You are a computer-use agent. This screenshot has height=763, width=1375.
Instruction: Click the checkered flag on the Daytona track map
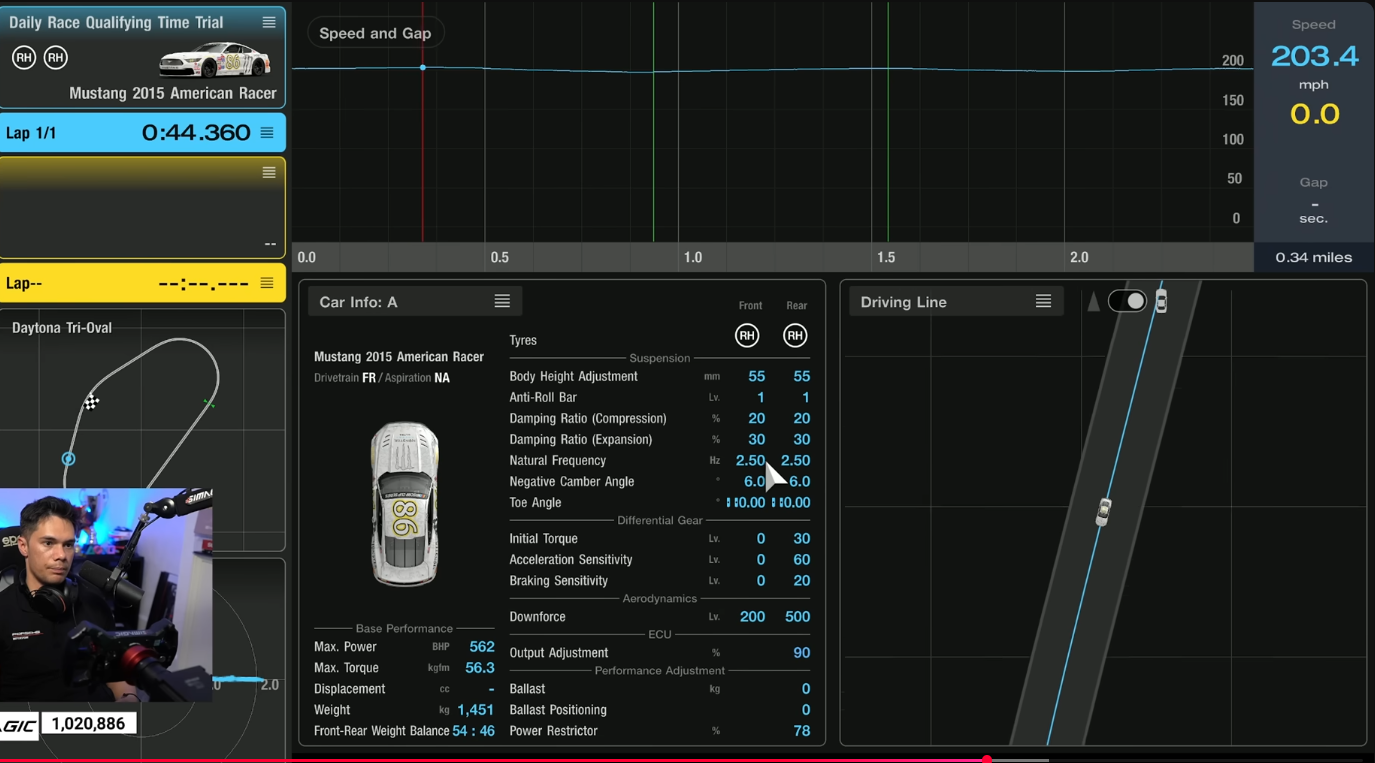[x=91, y=402]
